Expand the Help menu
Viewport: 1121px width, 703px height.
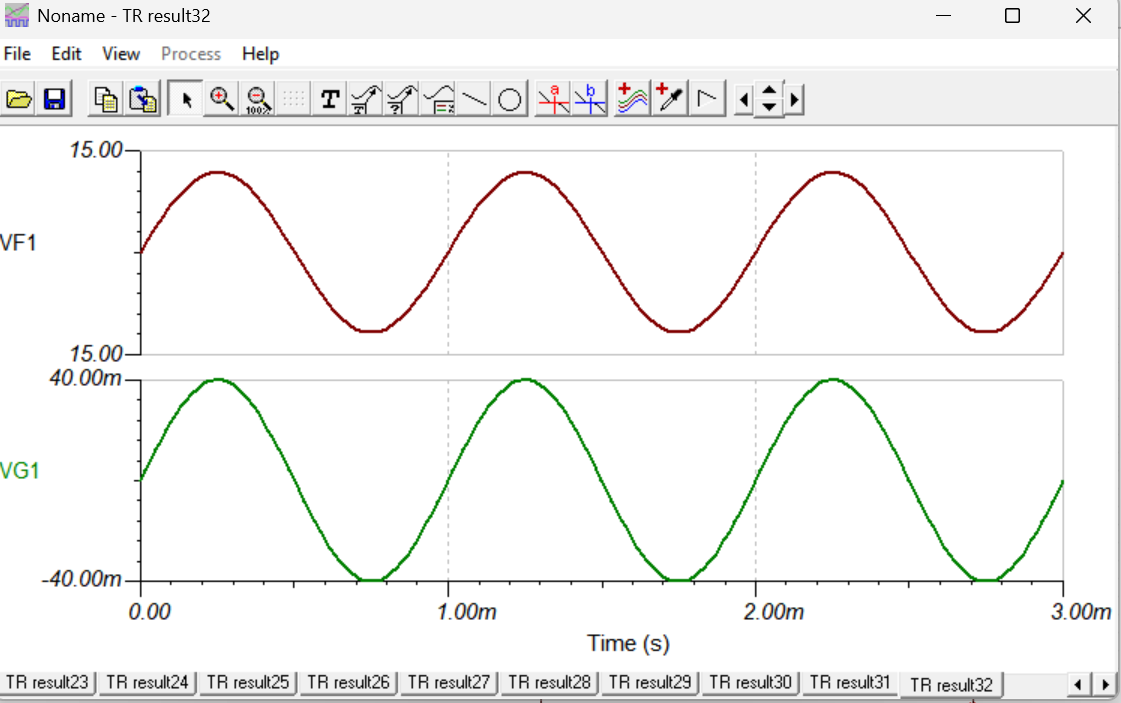(260, 54)
